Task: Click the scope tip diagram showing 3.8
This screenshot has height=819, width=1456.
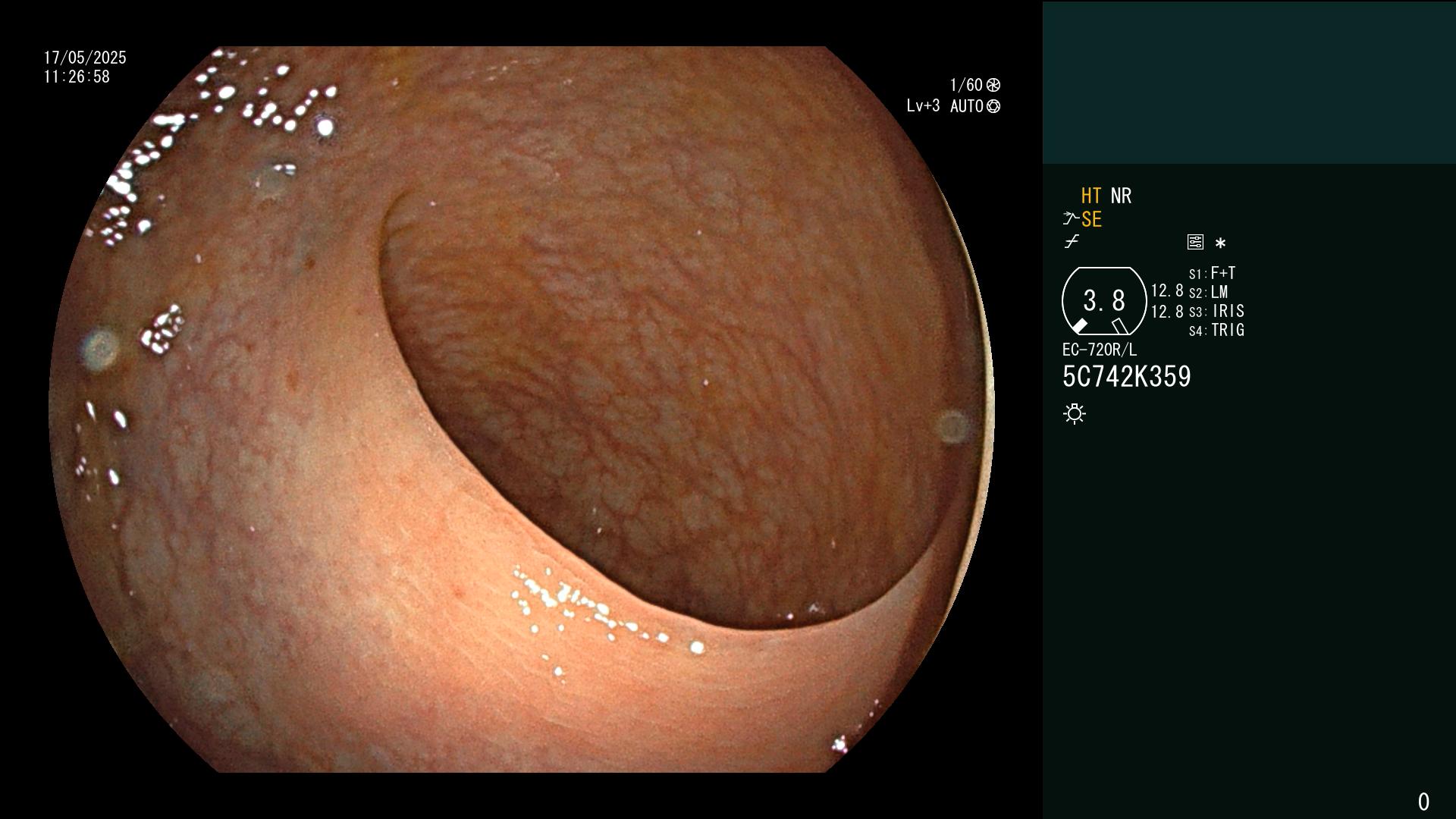Action: pyautogui.click(x=1103, y=301)
